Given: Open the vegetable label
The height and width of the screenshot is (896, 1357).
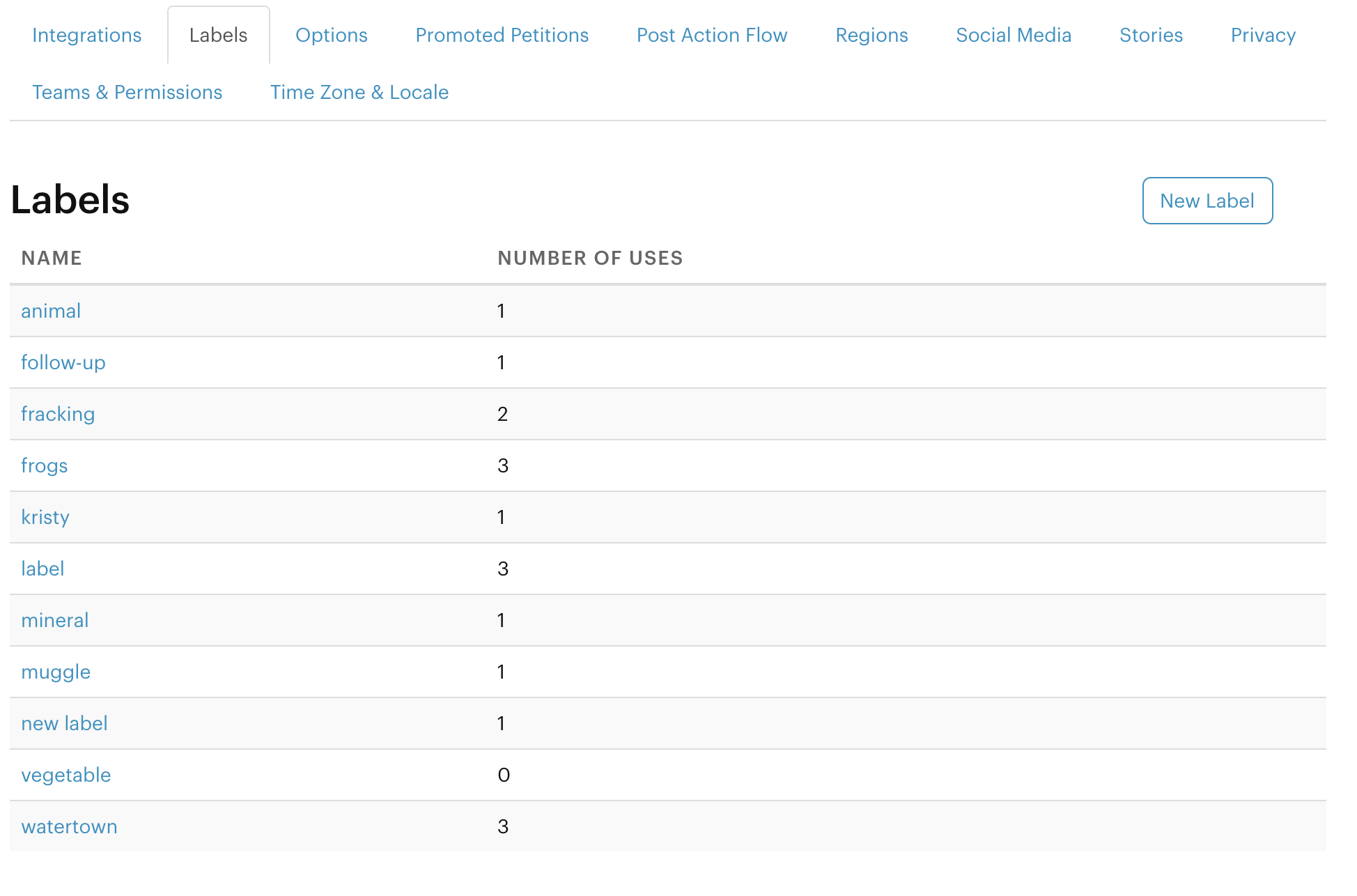Looking at the screenshot, I should [x=66, y=775].
